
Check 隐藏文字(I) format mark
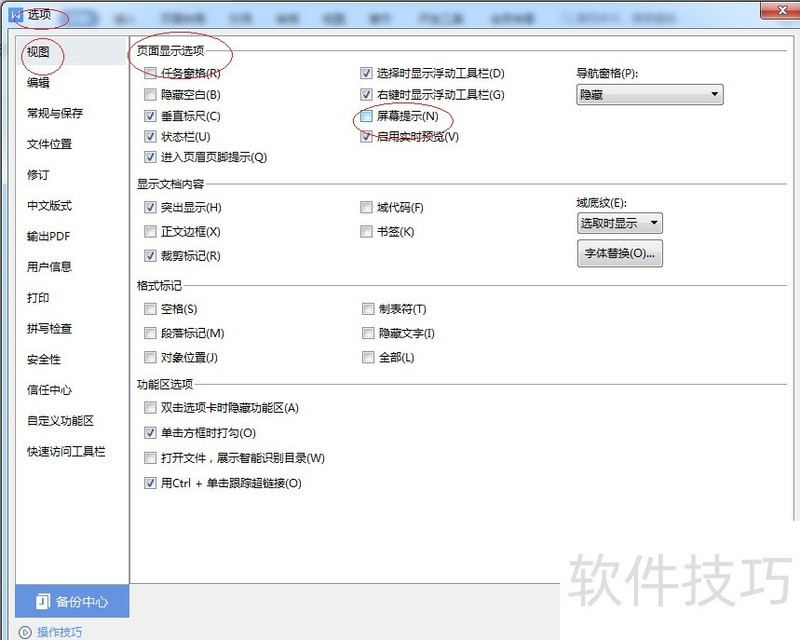point(368,333)
